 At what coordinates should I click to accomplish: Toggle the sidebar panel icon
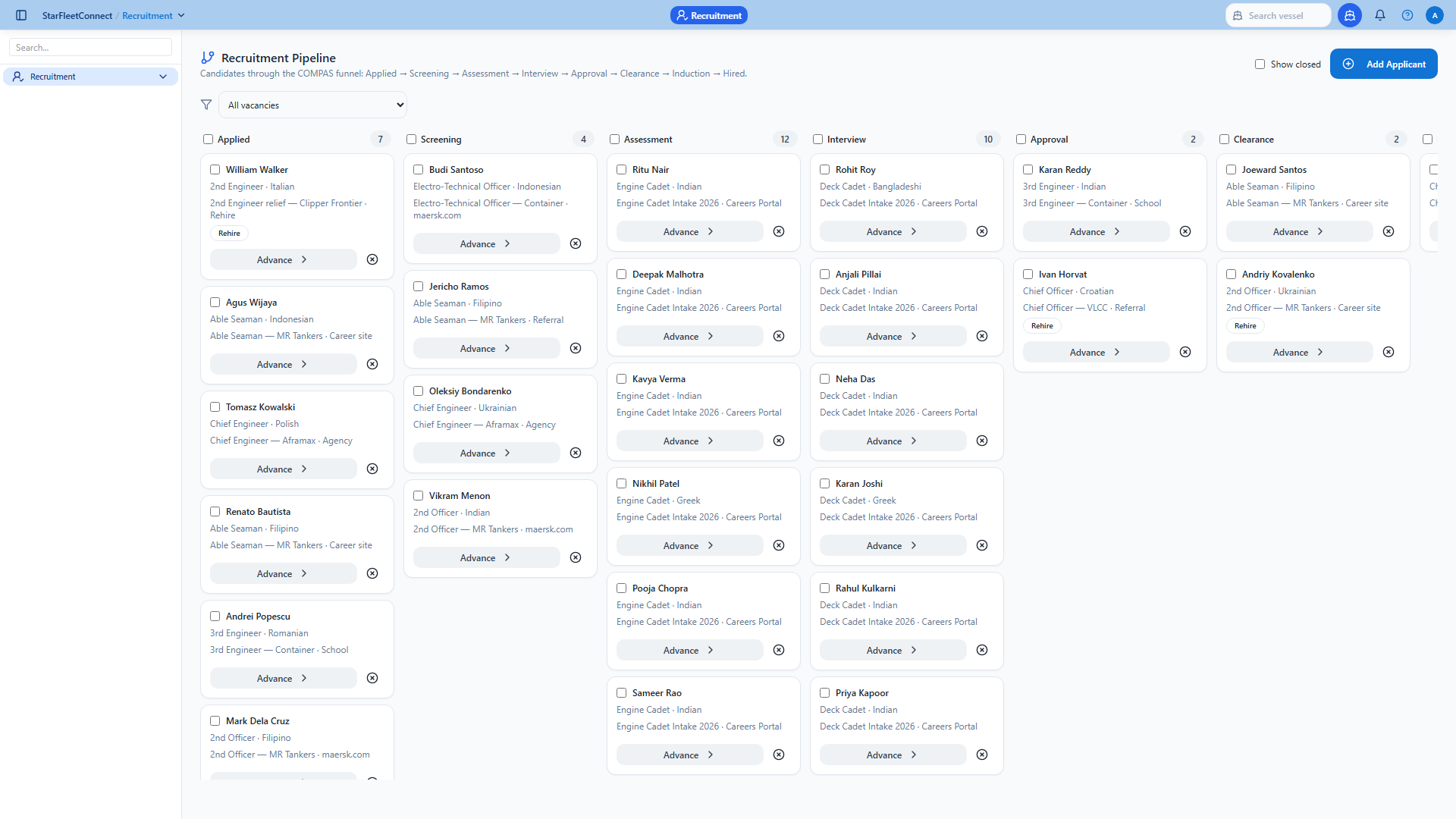pyautogui.click(x=21, y=15)
